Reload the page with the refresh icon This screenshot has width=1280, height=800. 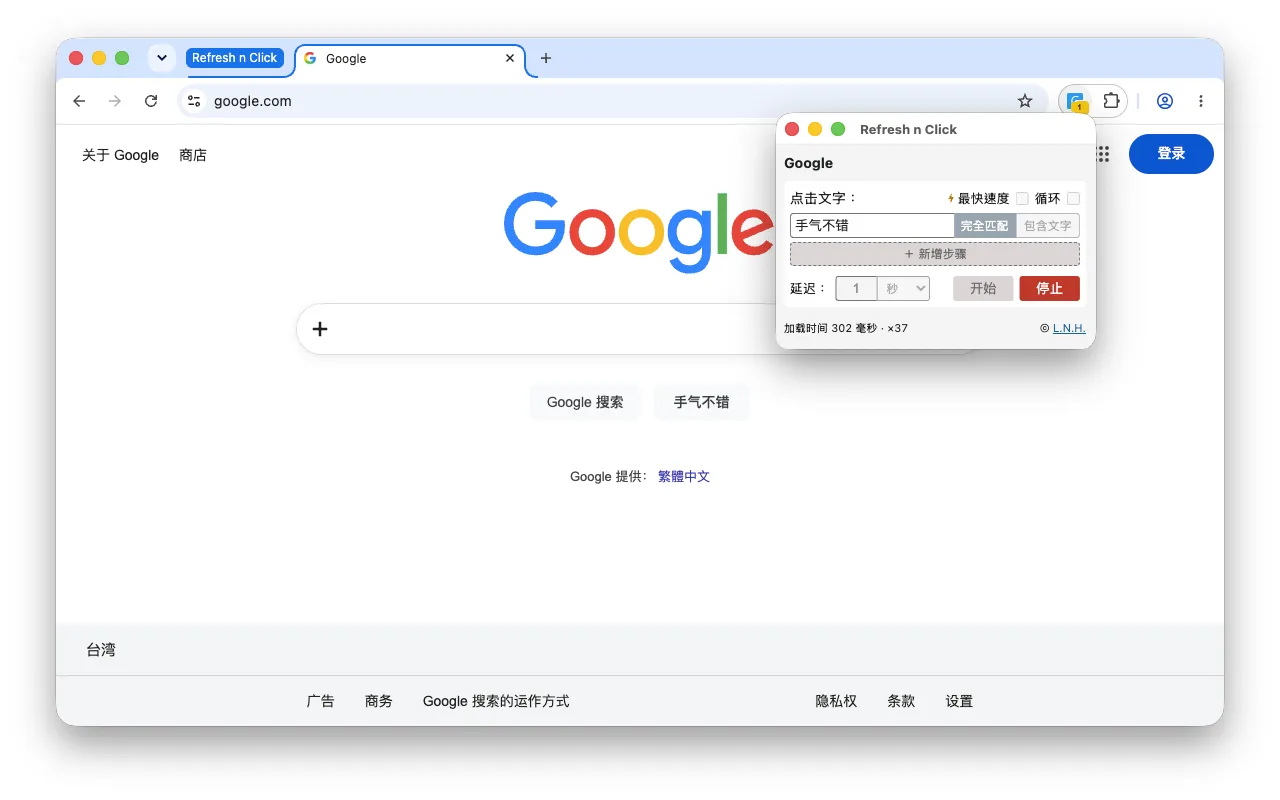(x=151, y=101)
